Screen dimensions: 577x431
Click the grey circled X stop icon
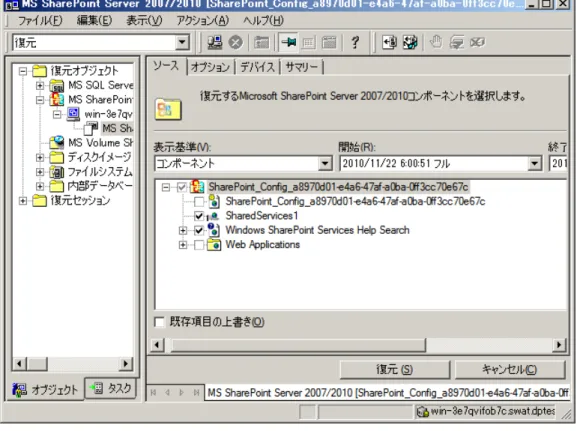(x=236, y=43)
